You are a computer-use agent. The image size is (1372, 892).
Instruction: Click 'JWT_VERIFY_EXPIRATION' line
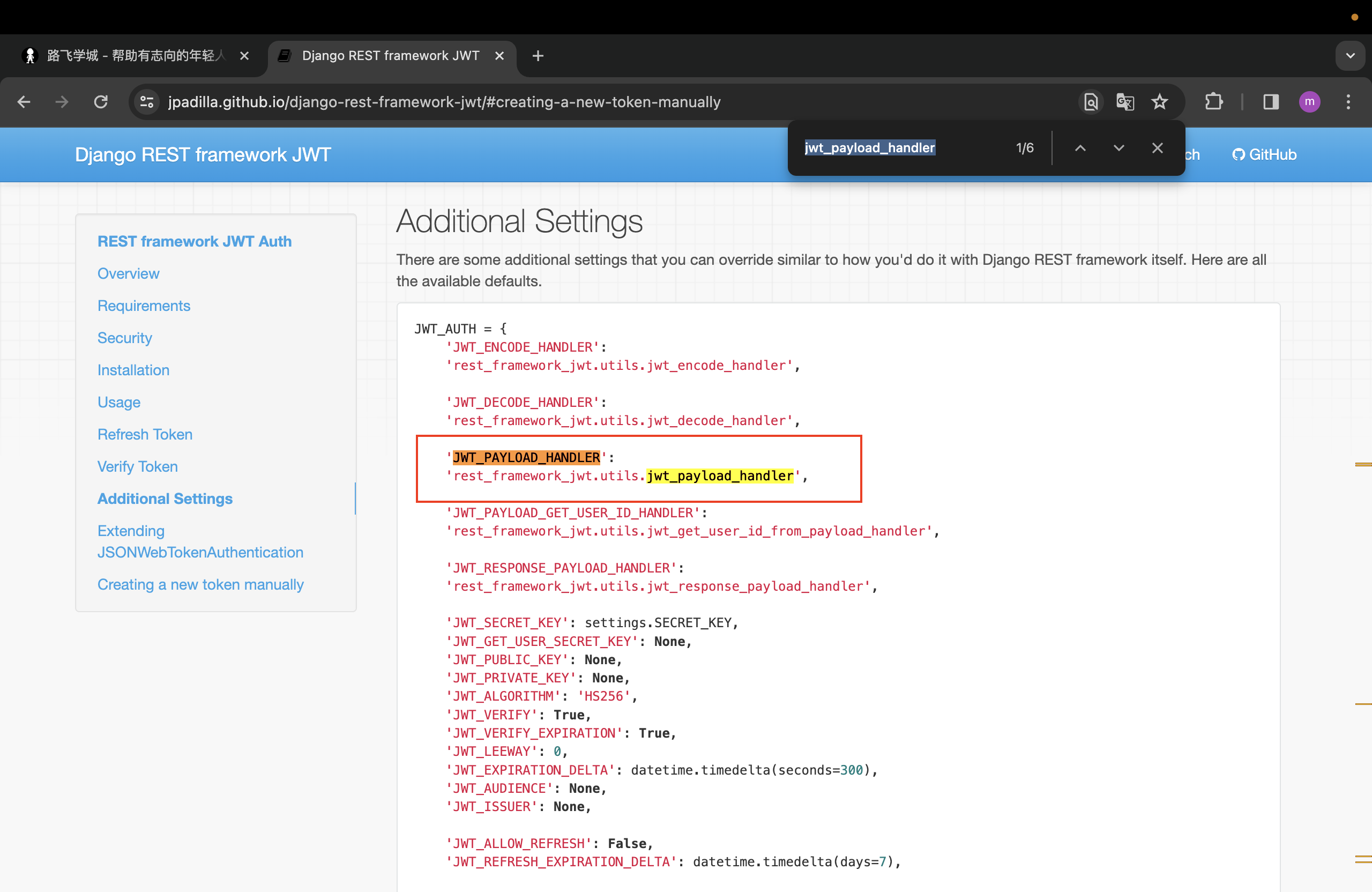[x=561, y=733]
